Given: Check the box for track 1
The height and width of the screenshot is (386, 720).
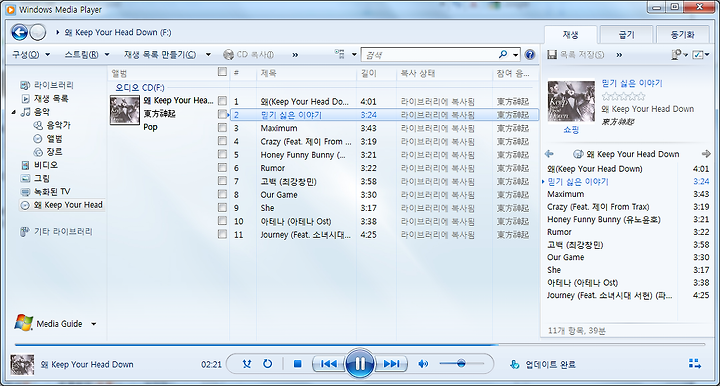Looking at the screenshot, I should 222,101.
